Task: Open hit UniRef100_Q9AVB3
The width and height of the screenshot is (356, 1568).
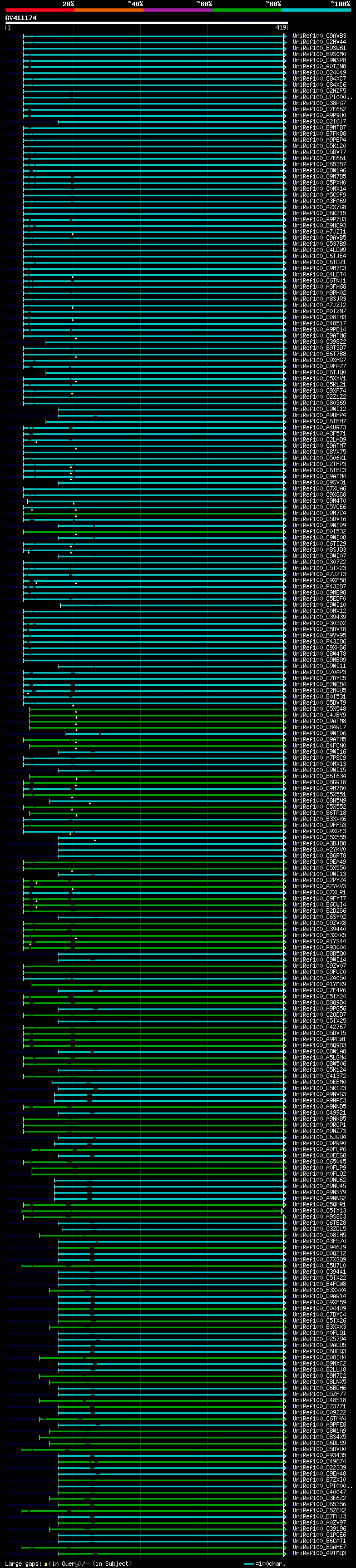Action: (319, 36)
